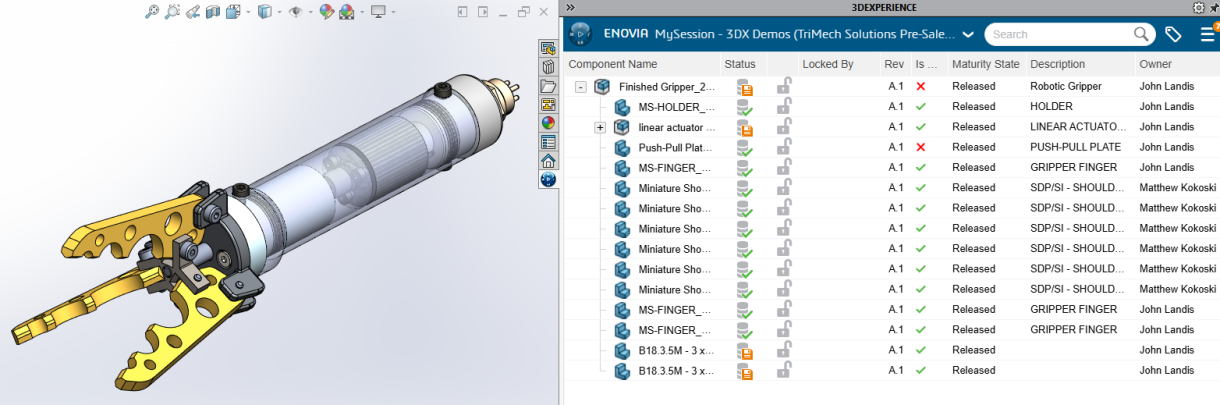1220x405 pixels.
Task: Click the Zoom to Fit view icon
Action: coord(152,12)
